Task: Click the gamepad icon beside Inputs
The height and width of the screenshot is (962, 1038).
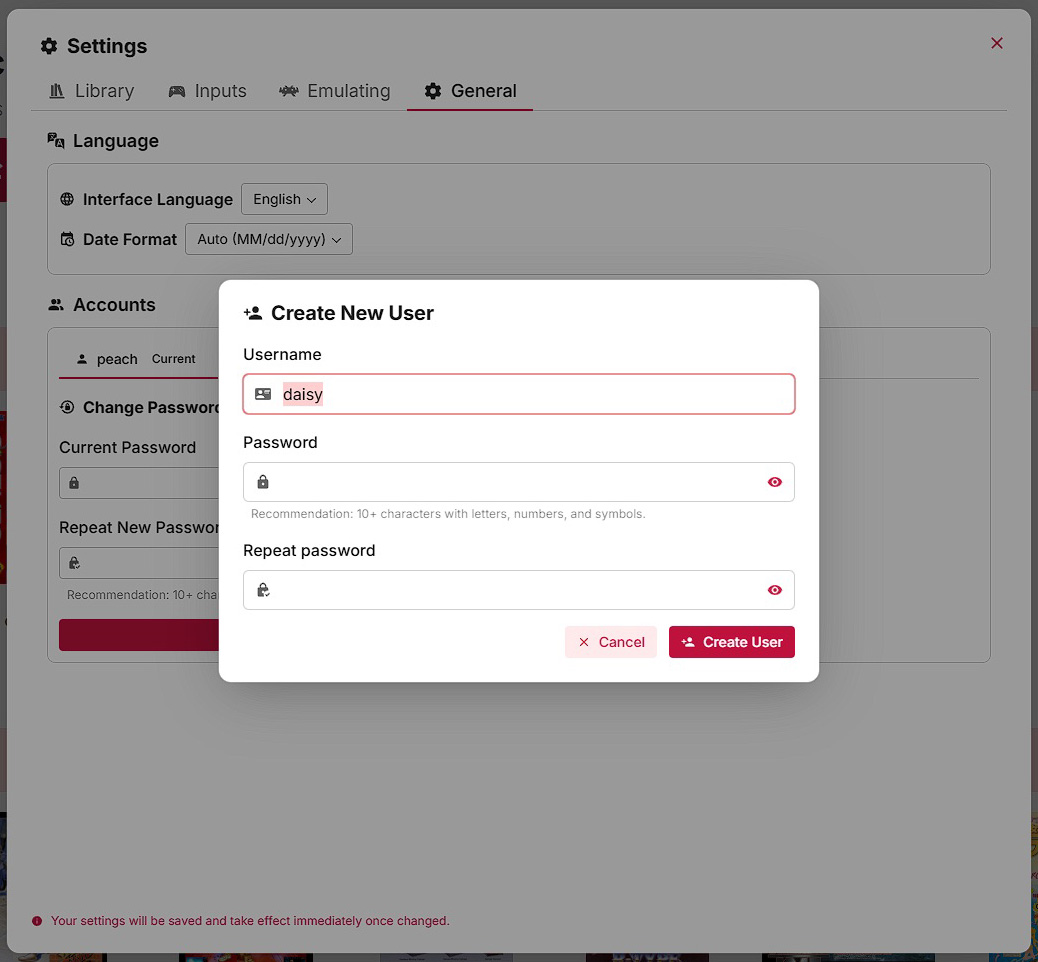Action: click(176, 90)
